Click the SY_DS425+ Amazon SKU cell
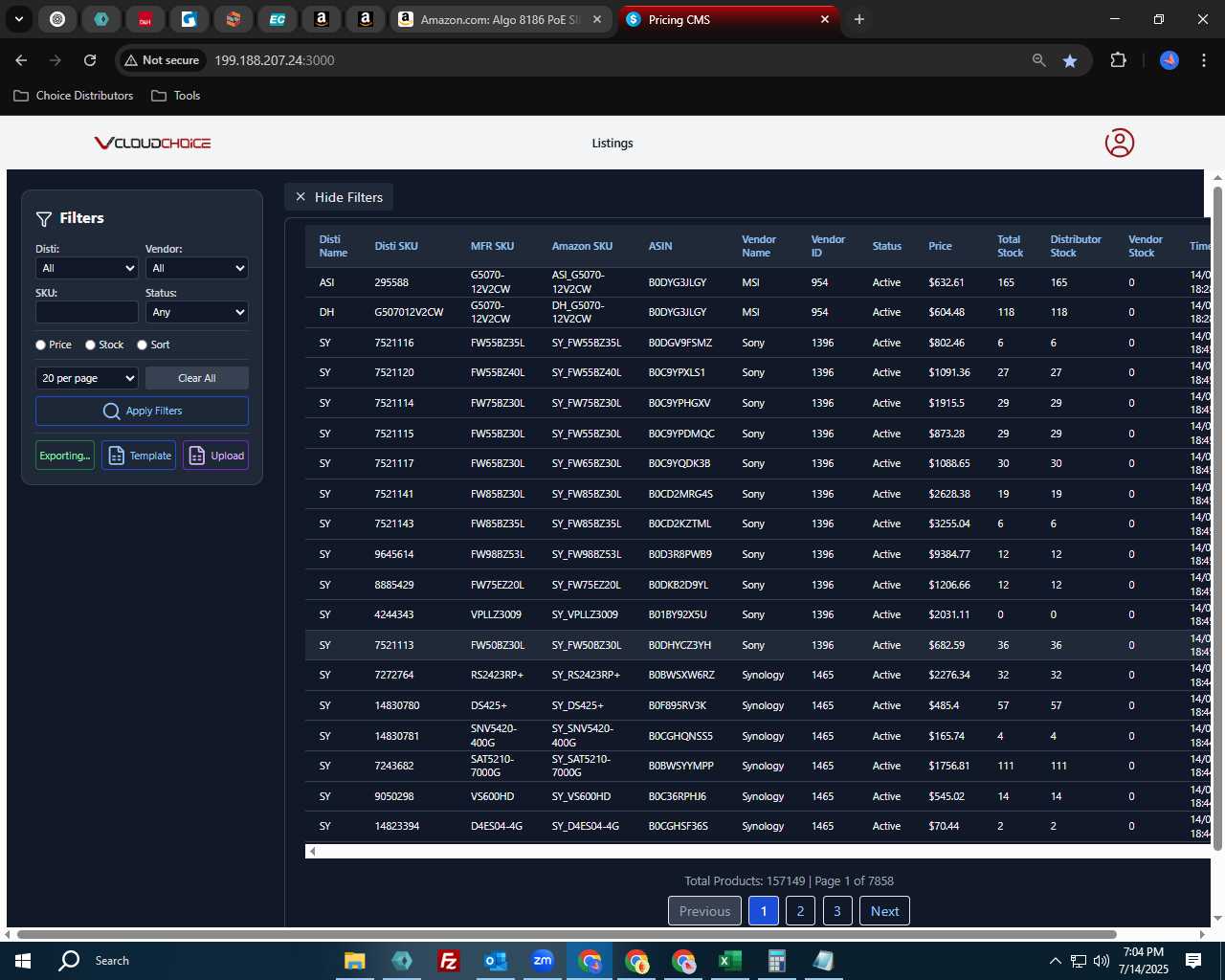This screenshot has height=980, width=1225. 578,705
